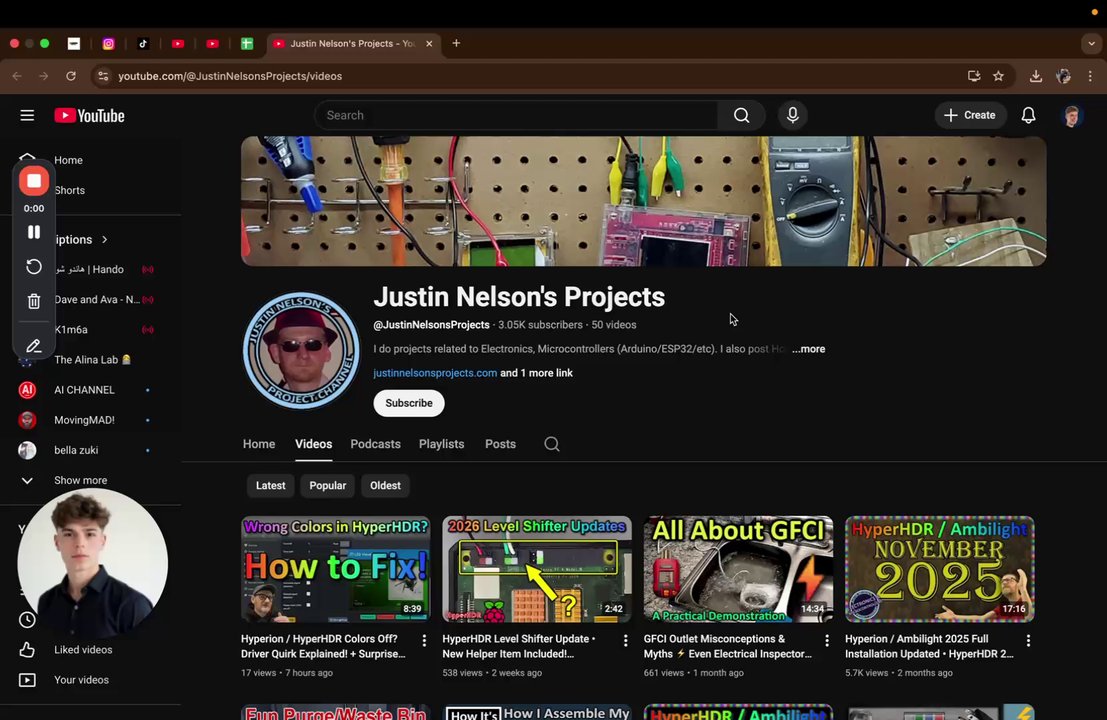The height and width of the screenshot is (720, 1107).
Task: Open the channel Home tab
Action: click(259, 444)
